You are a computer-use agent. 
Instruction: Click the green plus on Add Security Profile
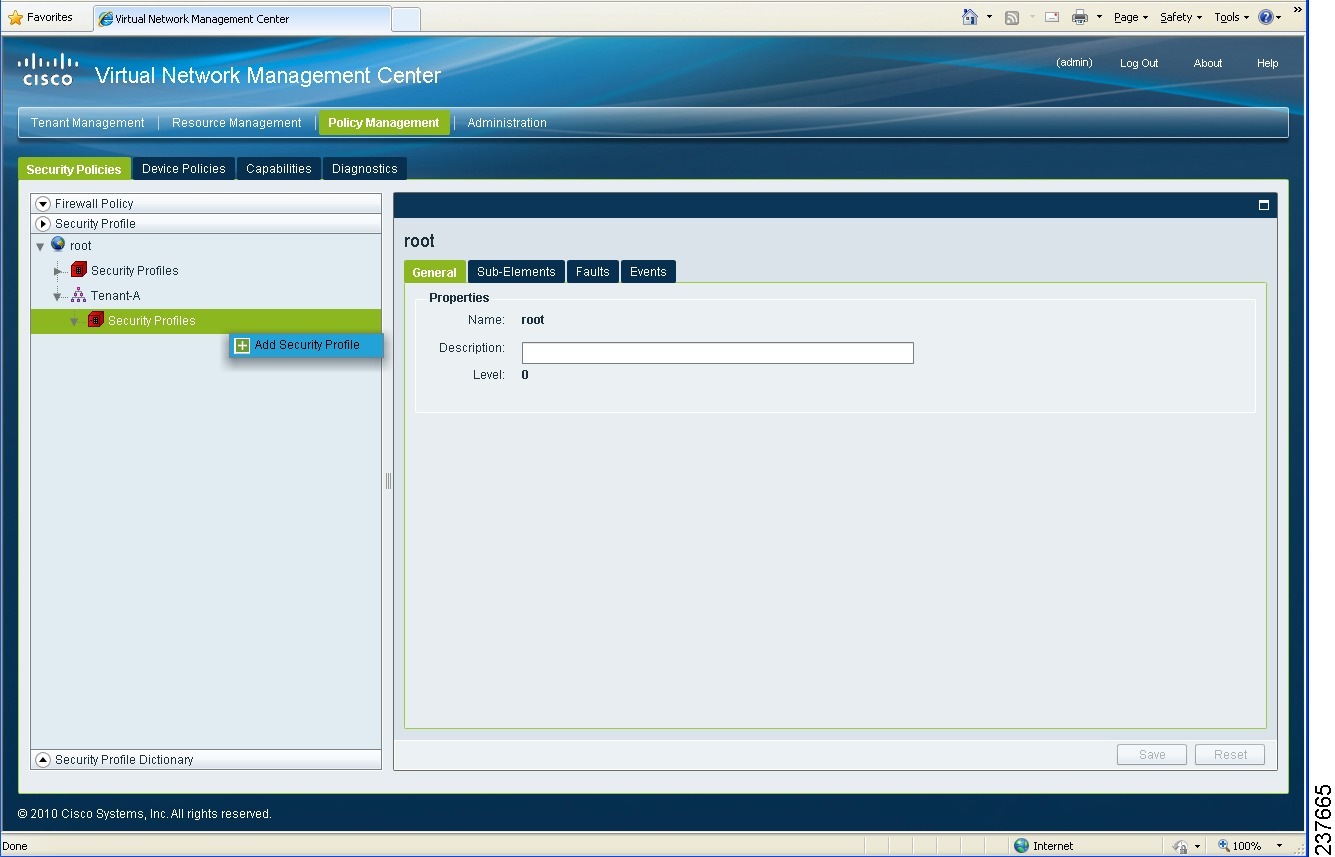pyautogui.click(x=242, y=344)
